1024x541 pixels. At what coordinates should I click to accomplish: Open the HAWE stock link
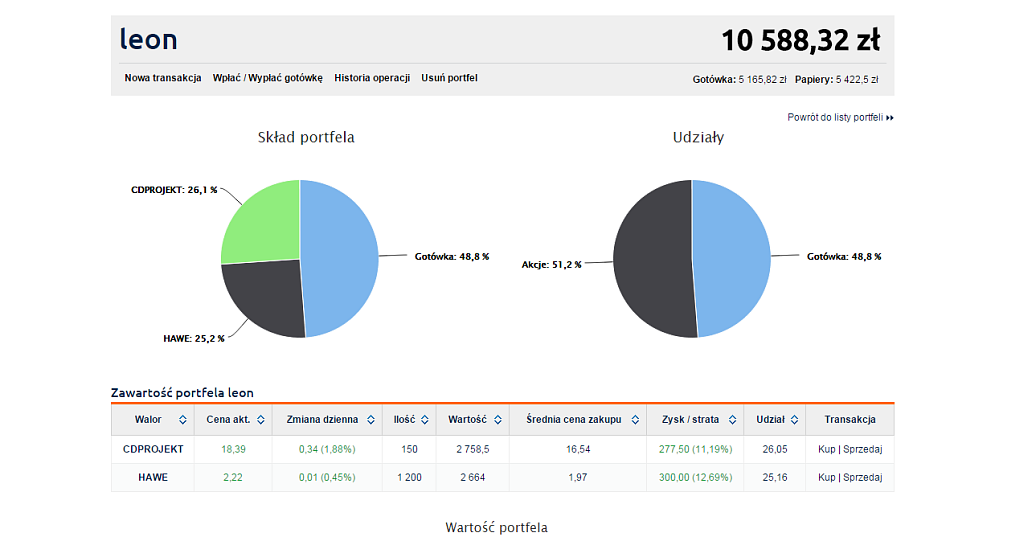(153, 478)
